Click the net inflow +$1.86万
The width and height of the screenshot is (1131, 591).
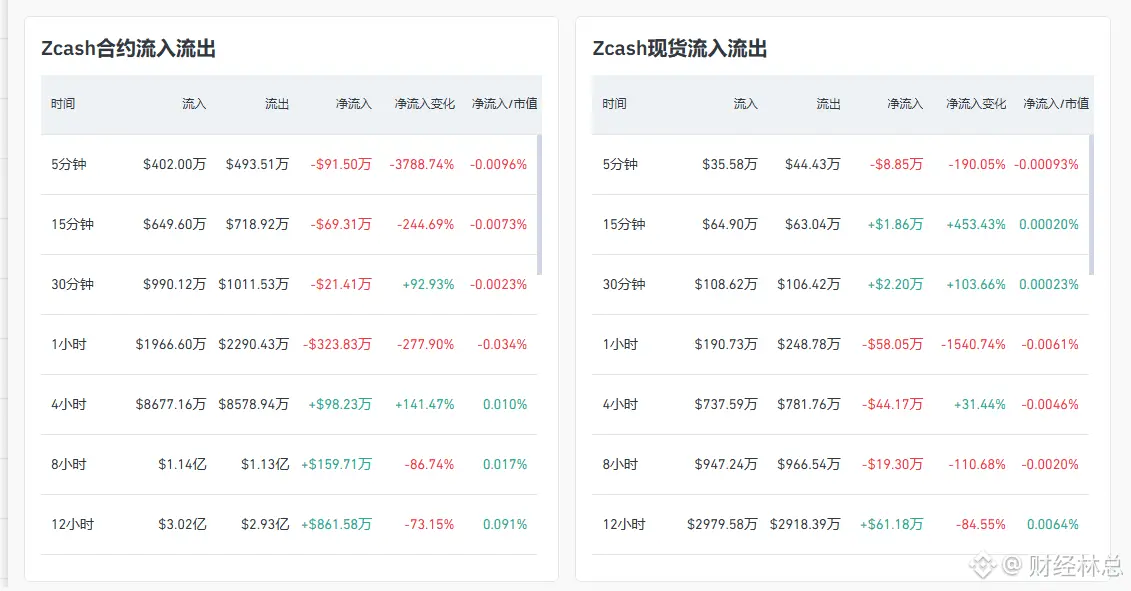(896, 224)
